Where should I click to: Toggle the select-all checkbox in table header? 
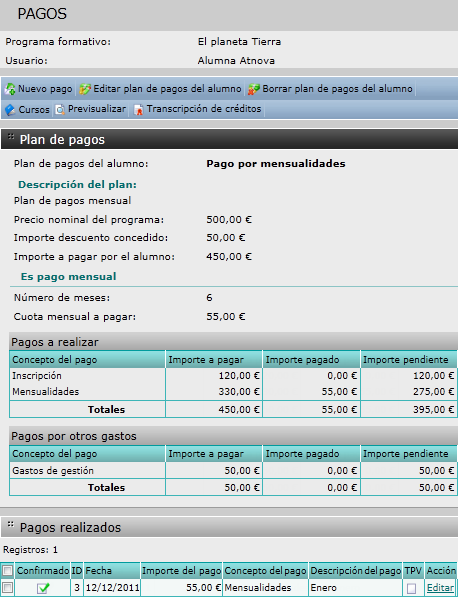pyautogui.click(x=7, y=571)
